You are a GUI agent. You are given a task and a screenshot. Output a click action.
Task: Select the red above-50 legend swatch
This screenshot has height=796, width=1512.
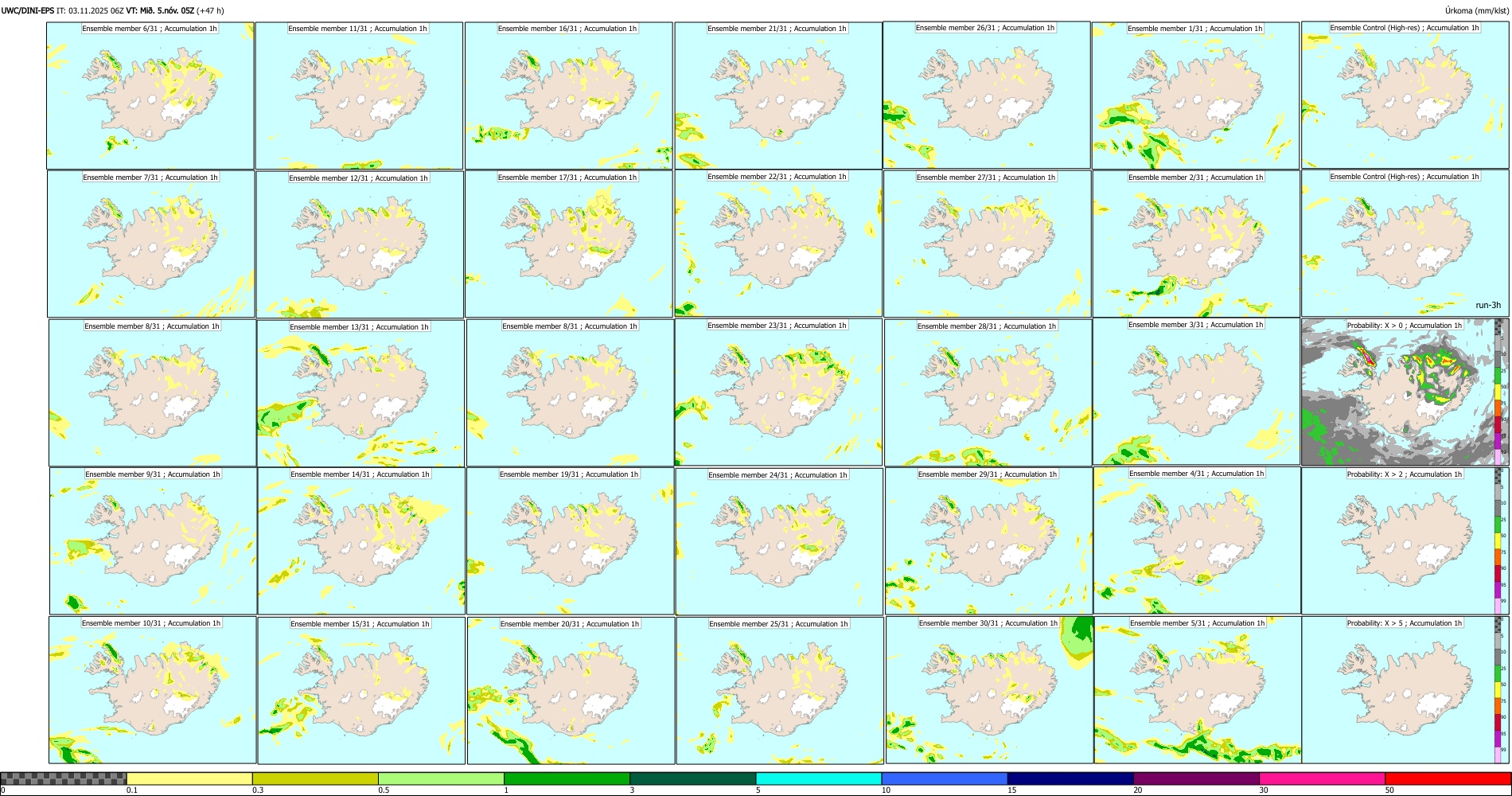(x=1448, y=778)
